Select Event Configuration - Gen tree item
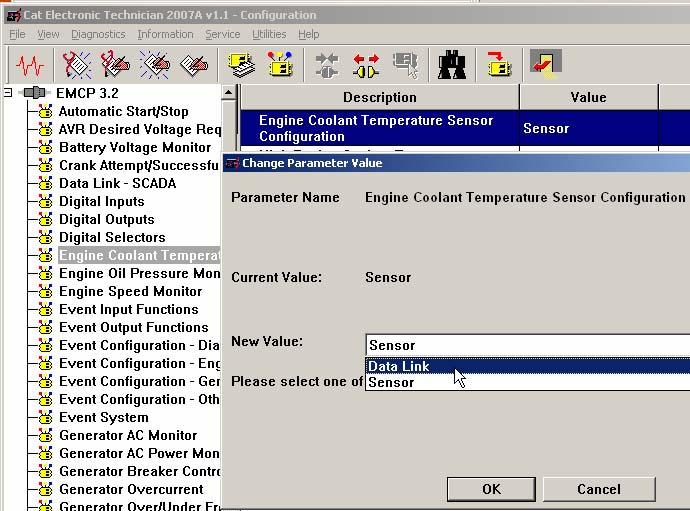The image size is (690, 511). point(139,382)
